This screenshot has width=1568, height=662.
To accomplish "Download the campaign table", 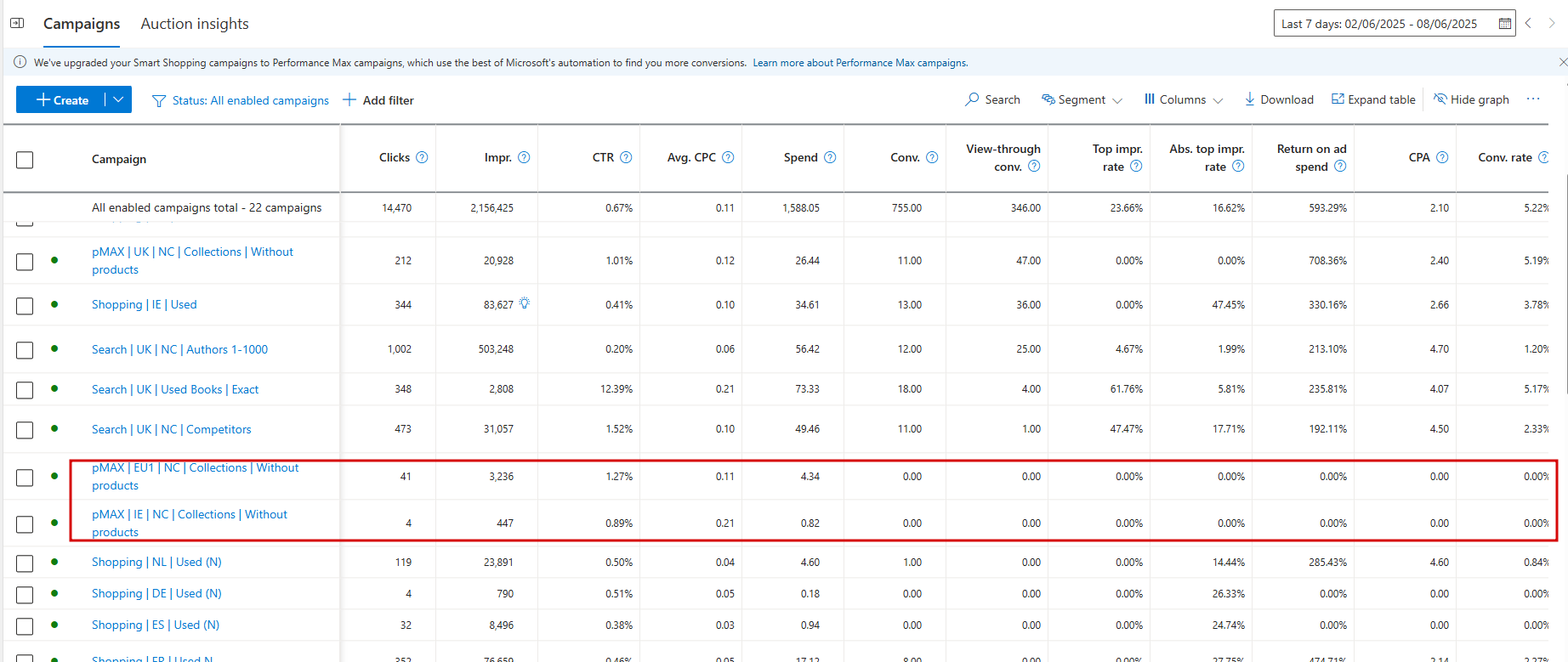I will pyautogui.click(x=1279, y=99).
